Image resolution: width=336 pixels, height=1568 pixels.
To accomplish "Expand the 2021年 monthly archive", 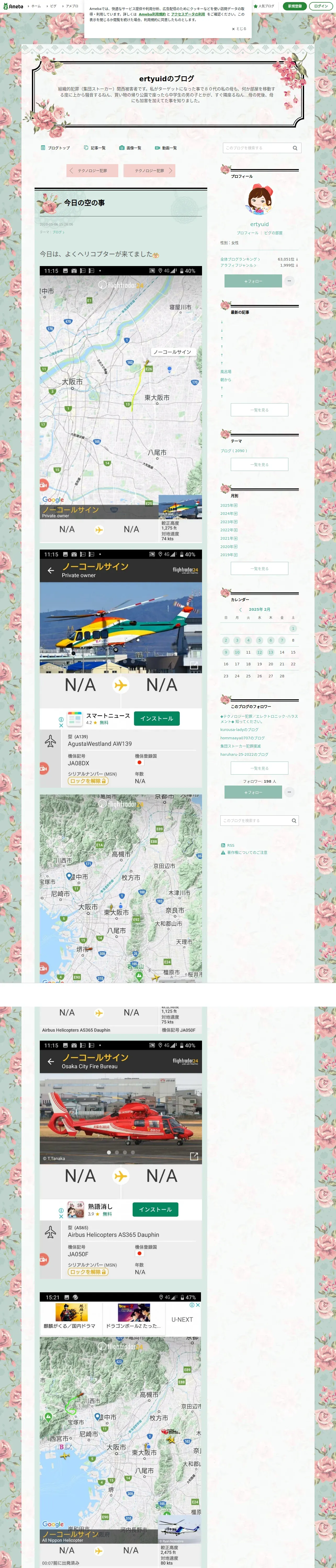I will [229, 538].
